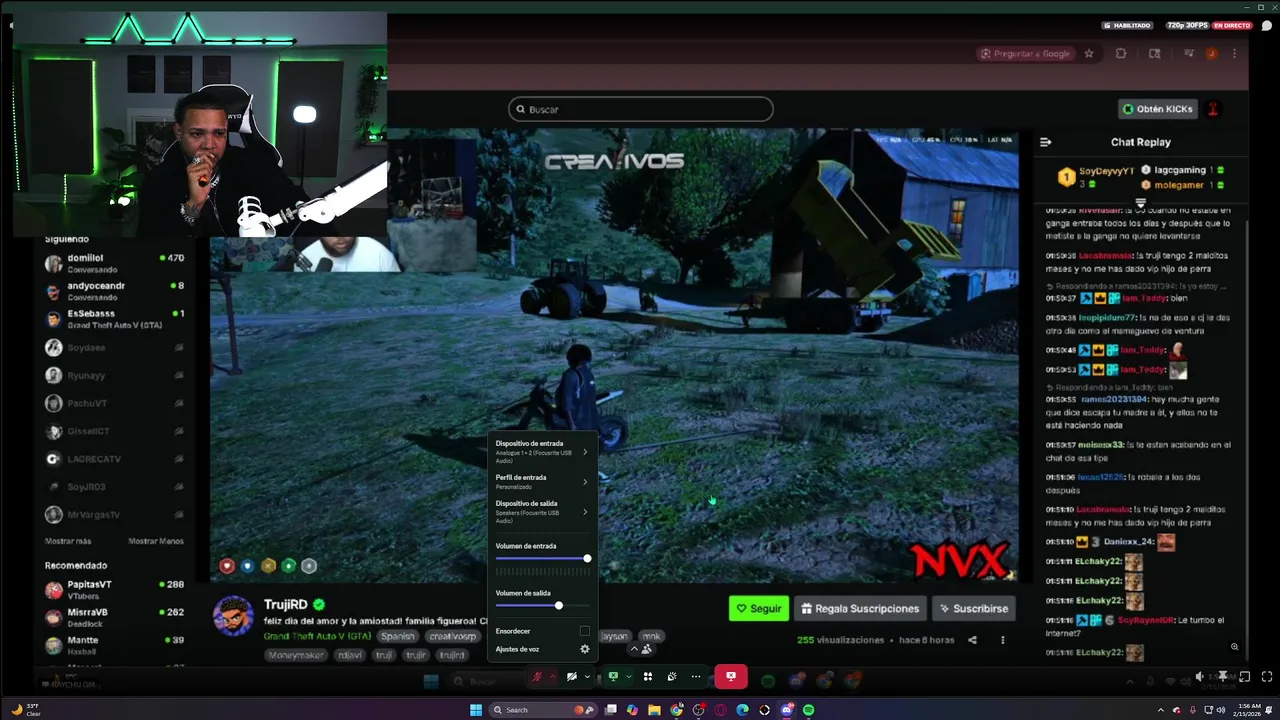Check the Ensordecer checkbox

(585, 631)
